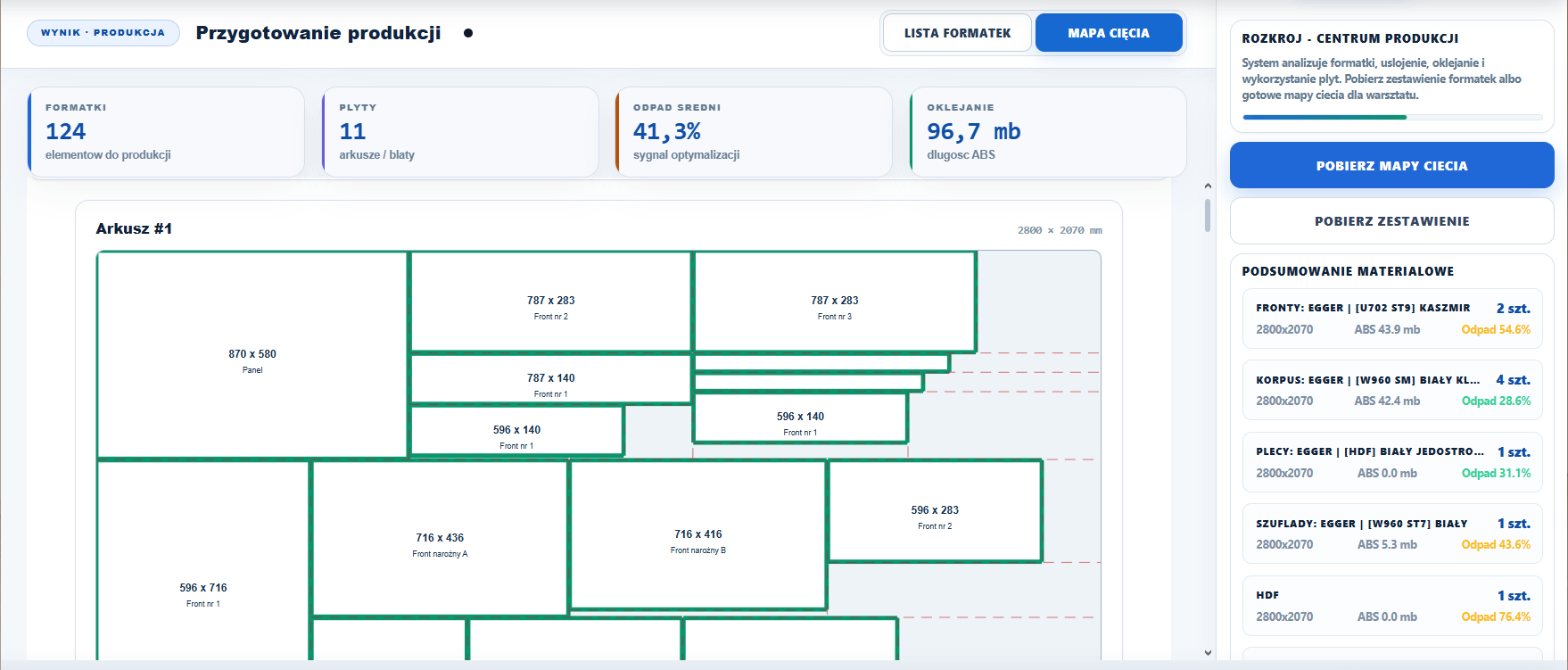Image resolution: width=1568 pixels, height=670 pixels.
Task: Select the ODPAD SREDNI 41,3% card
Action: coord(754,132)
